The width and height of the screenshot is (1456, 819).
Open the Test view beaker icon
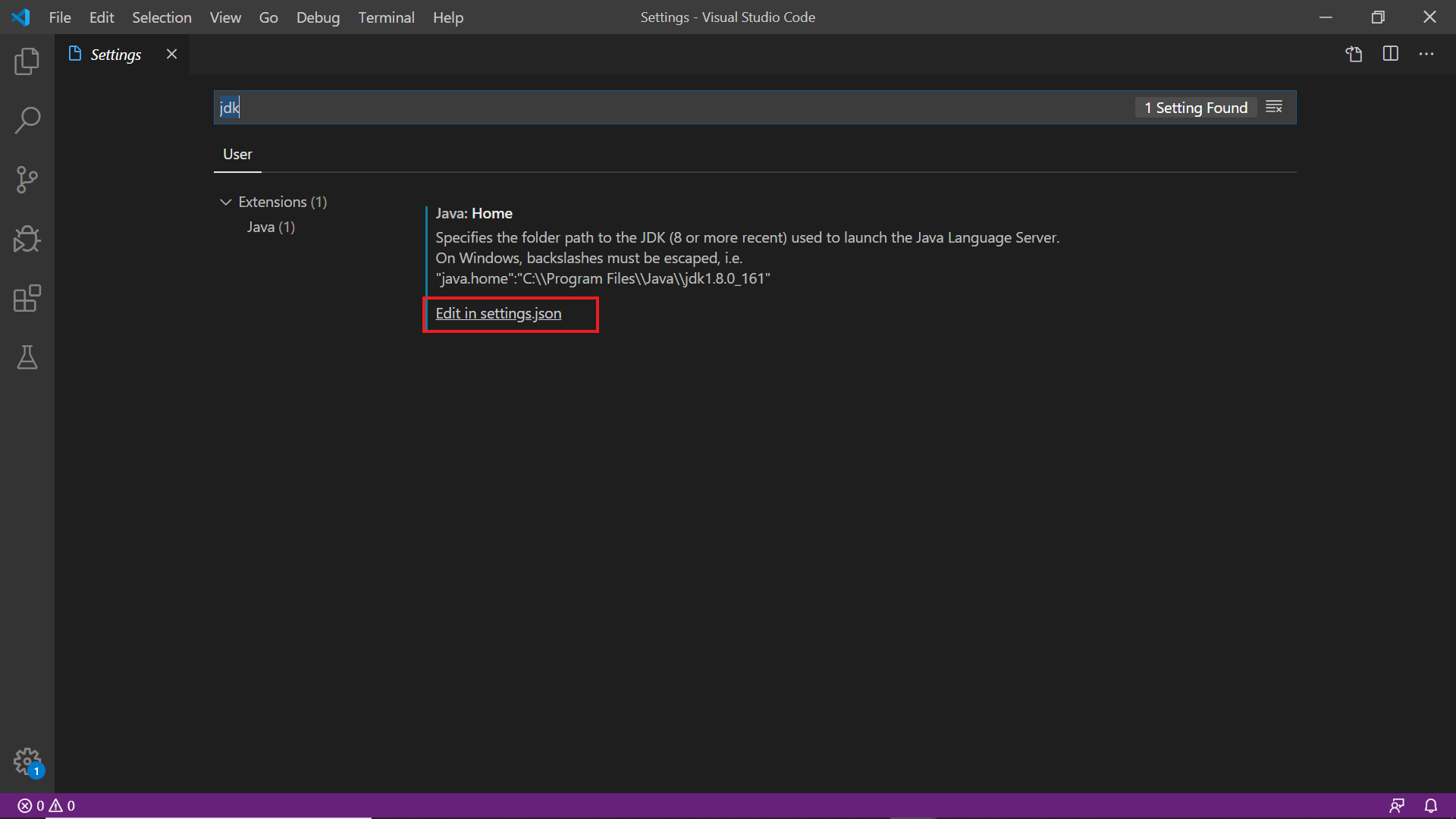(27, 357)
